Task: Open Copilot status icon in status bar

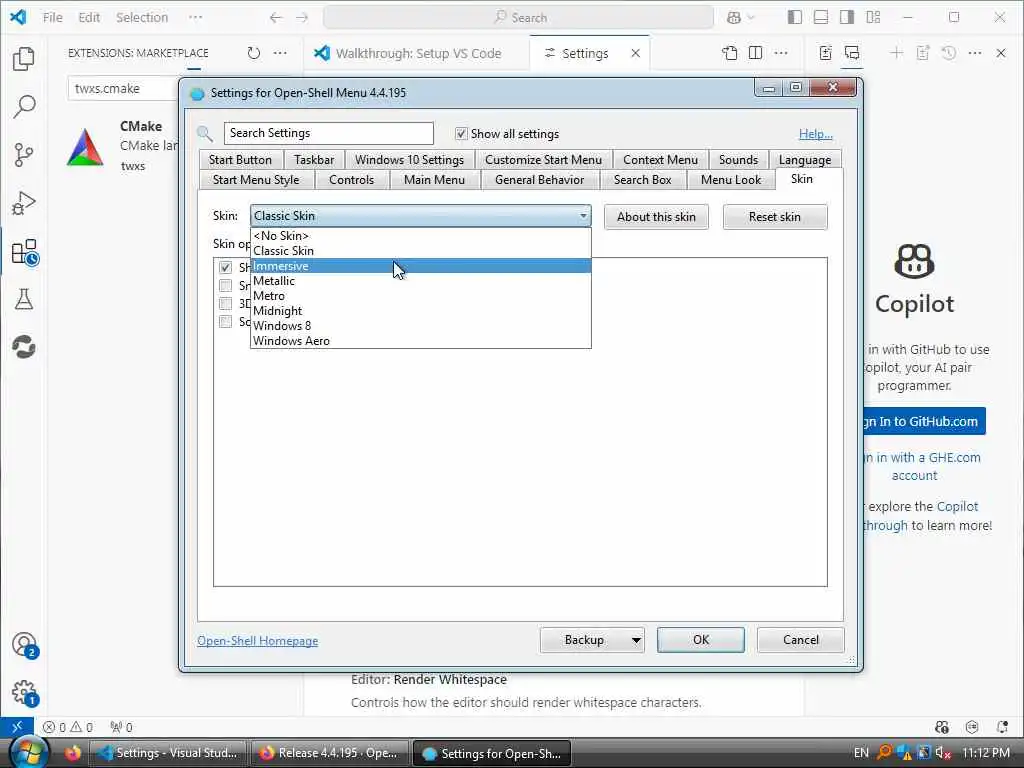Action: [x=942, y=727]
